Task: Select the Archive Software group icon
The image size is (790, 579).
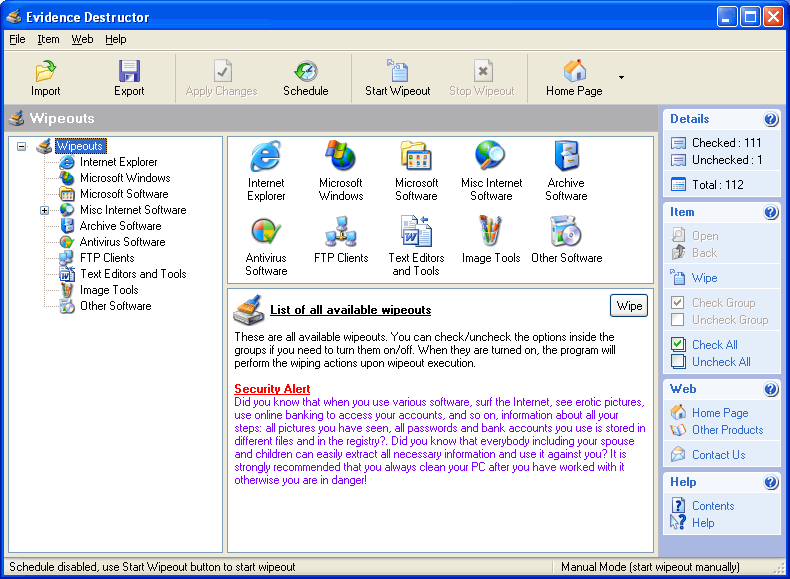Action: (x=566, y=156)
